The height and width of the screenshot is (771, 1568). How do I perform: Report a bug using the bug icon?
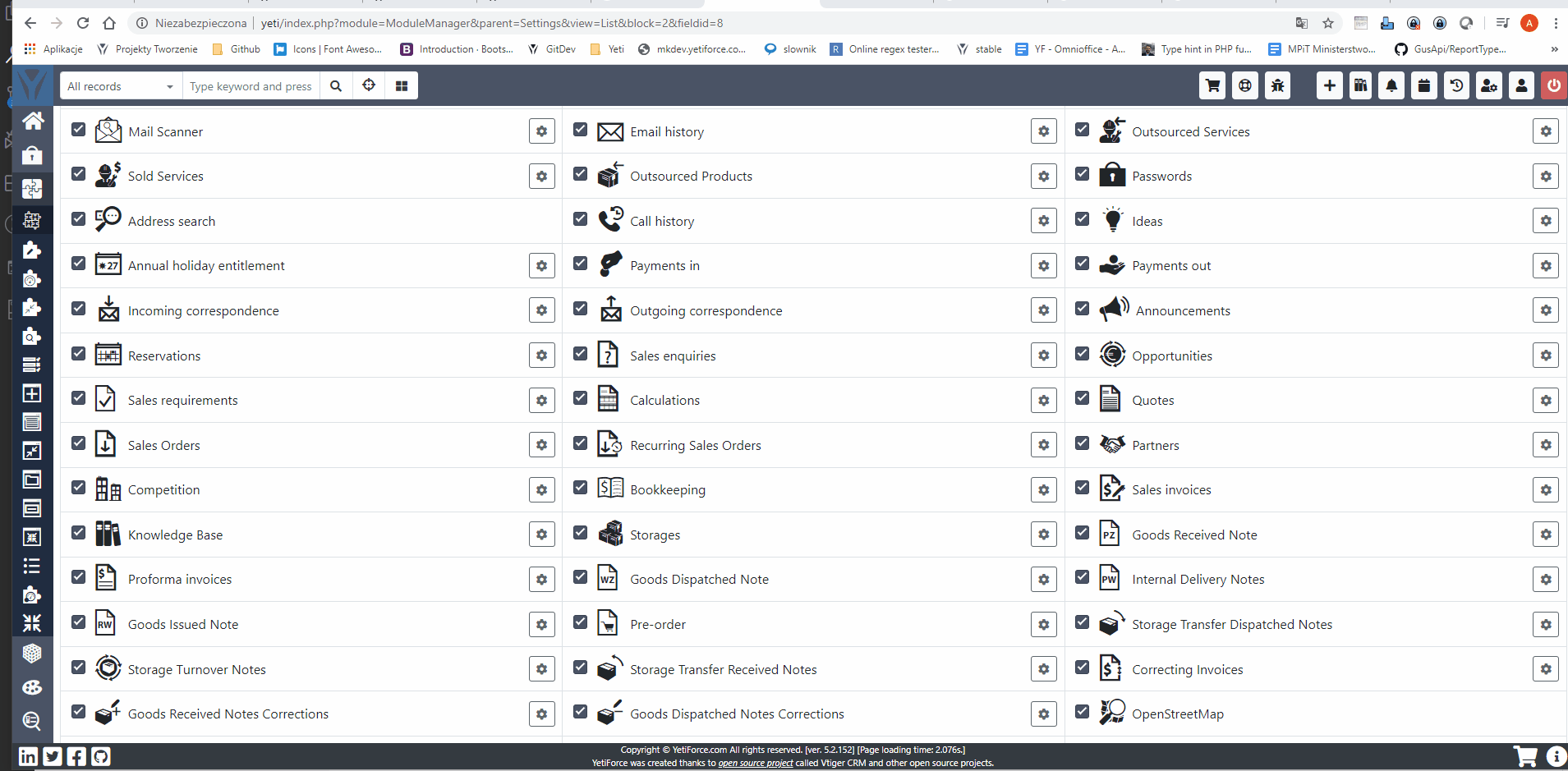tap(1277, 85)
